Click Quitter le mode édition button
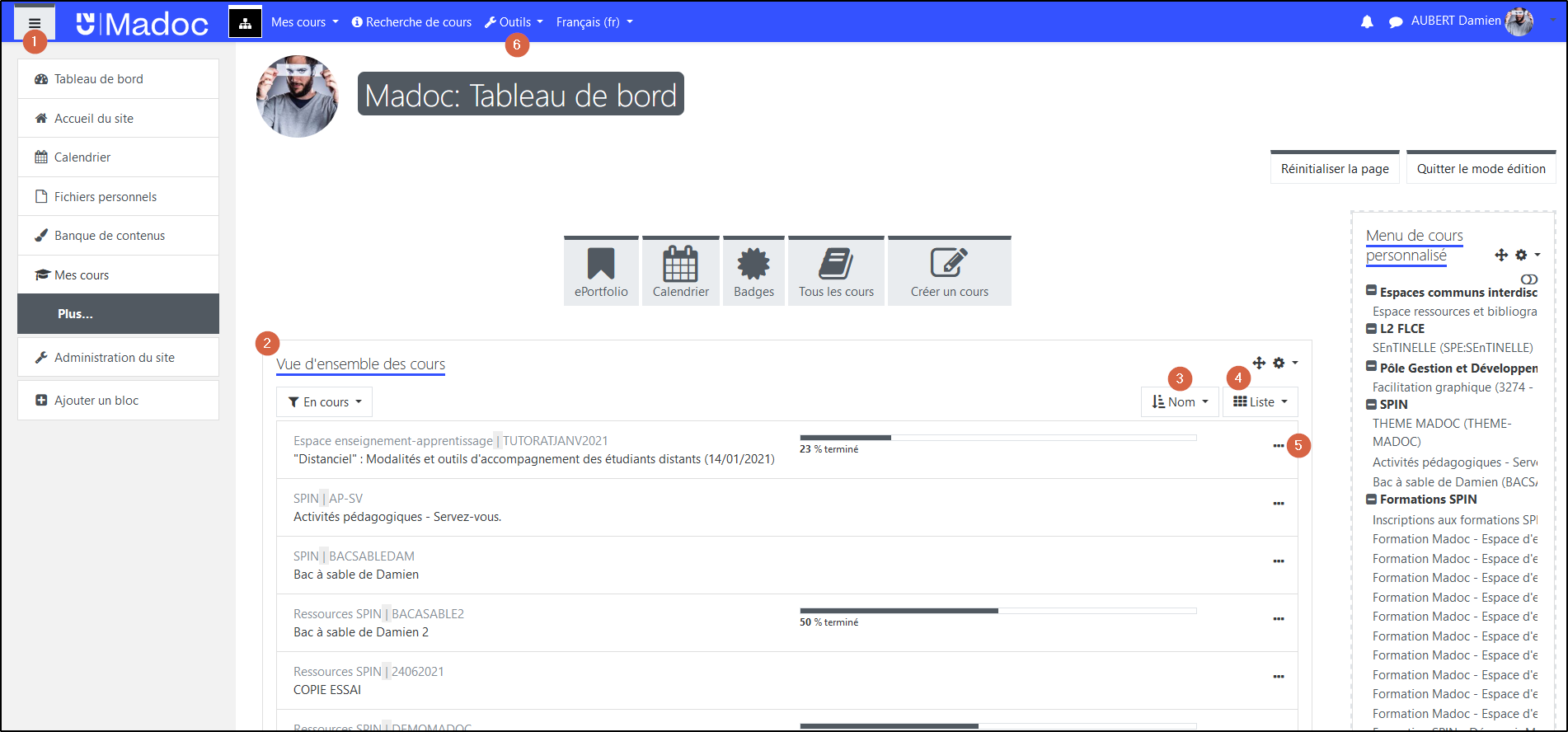This screenshot has height=732, width=1568. tap(1481, 168)
